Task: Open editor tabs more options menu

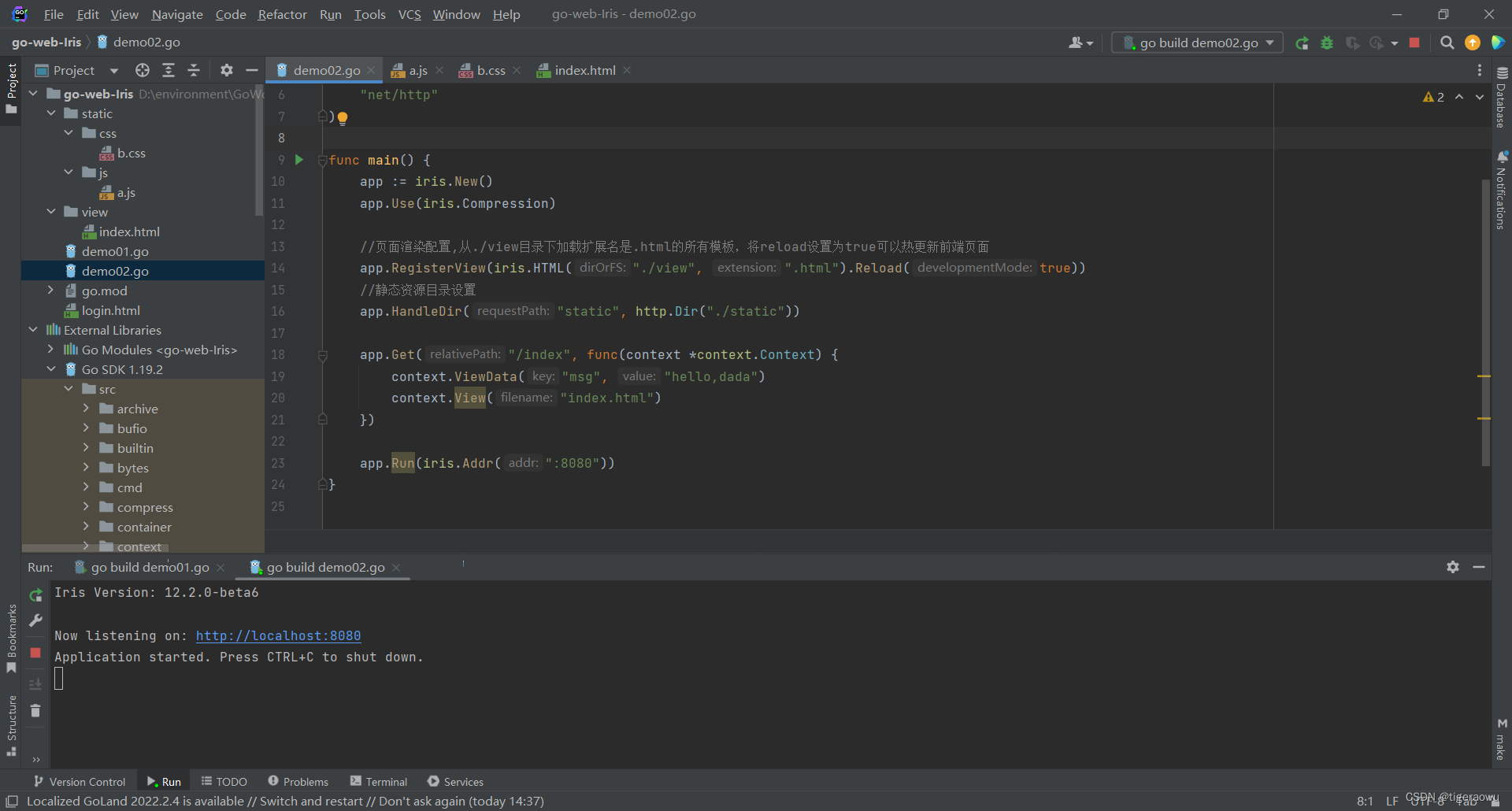Action: [x=1480, y=70]
